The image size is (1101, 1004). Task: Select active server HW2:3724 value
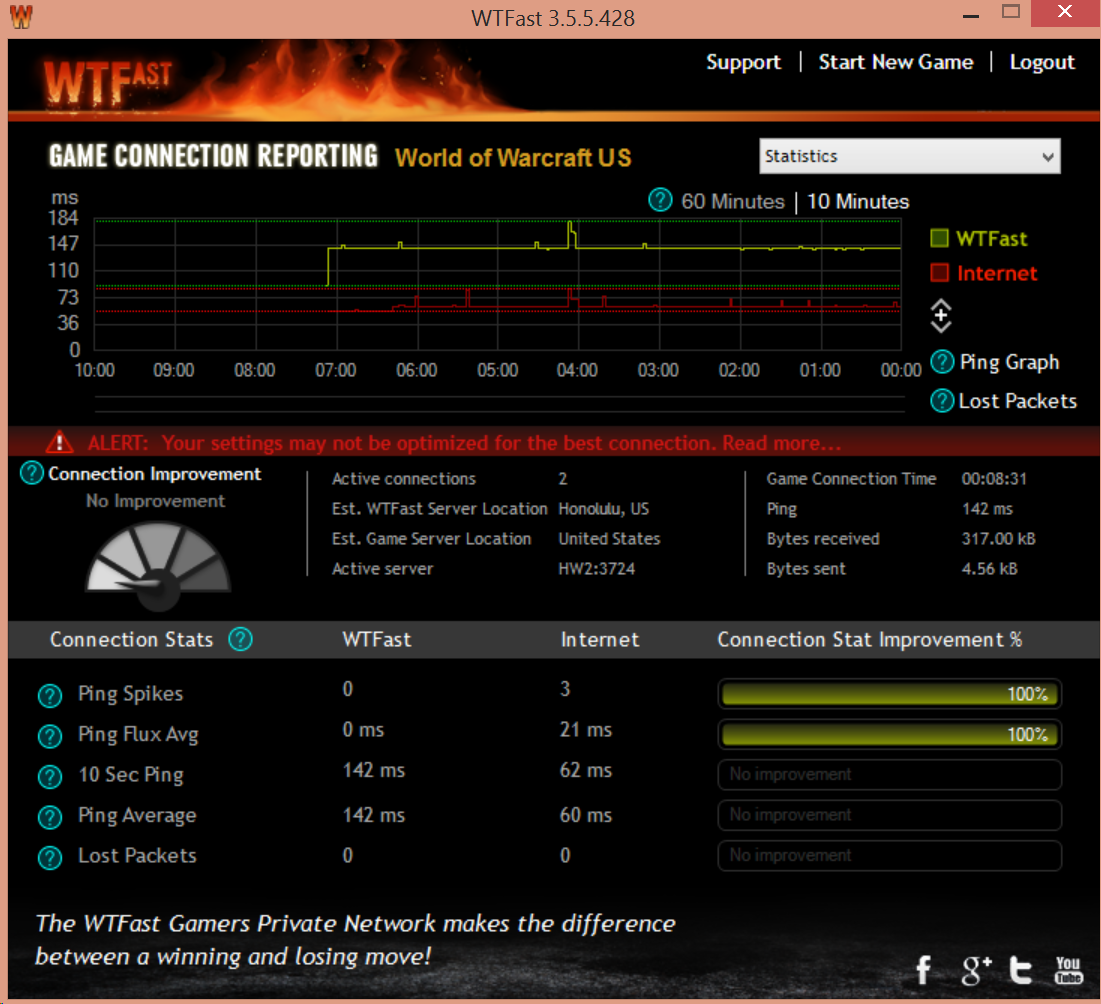(x=596, y=569)
